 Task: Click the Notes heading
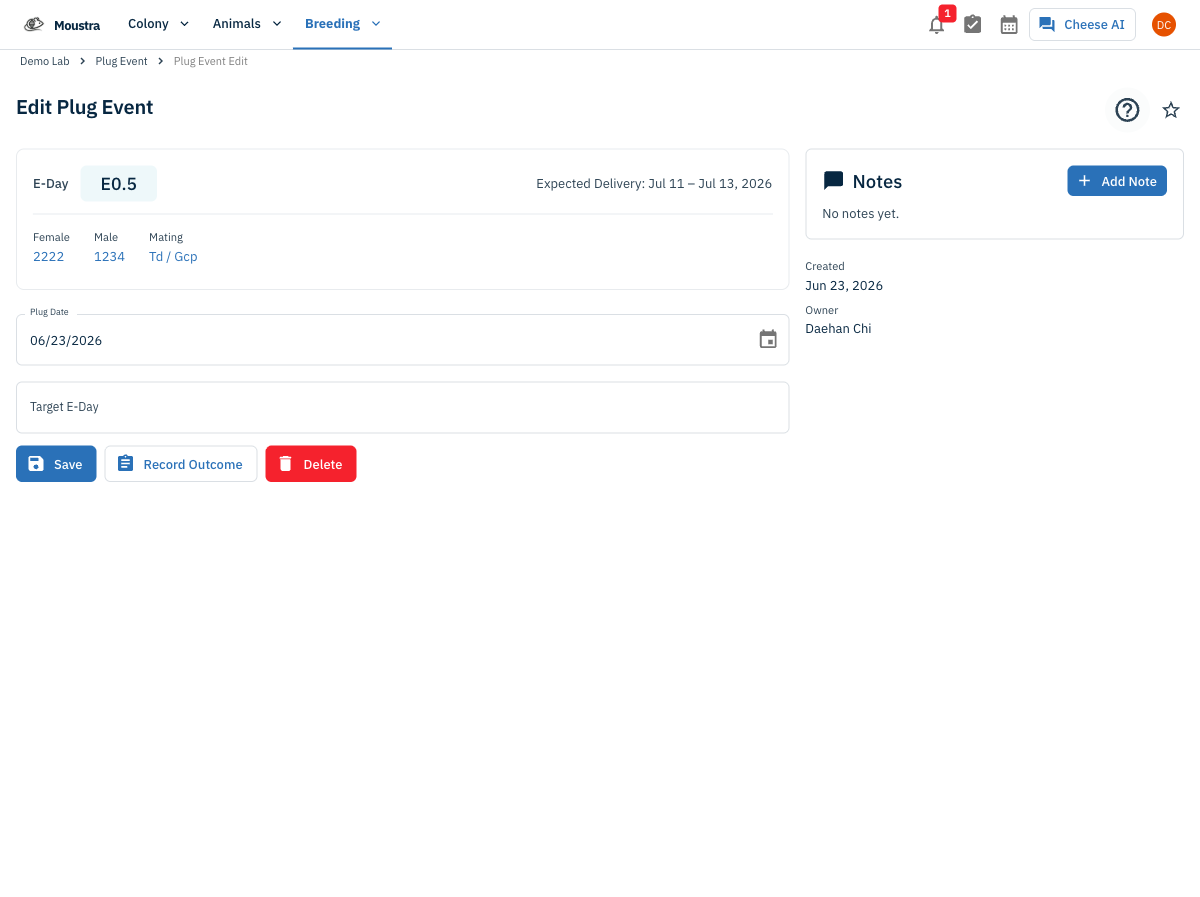pyautogui.click(x=877, y=181)
